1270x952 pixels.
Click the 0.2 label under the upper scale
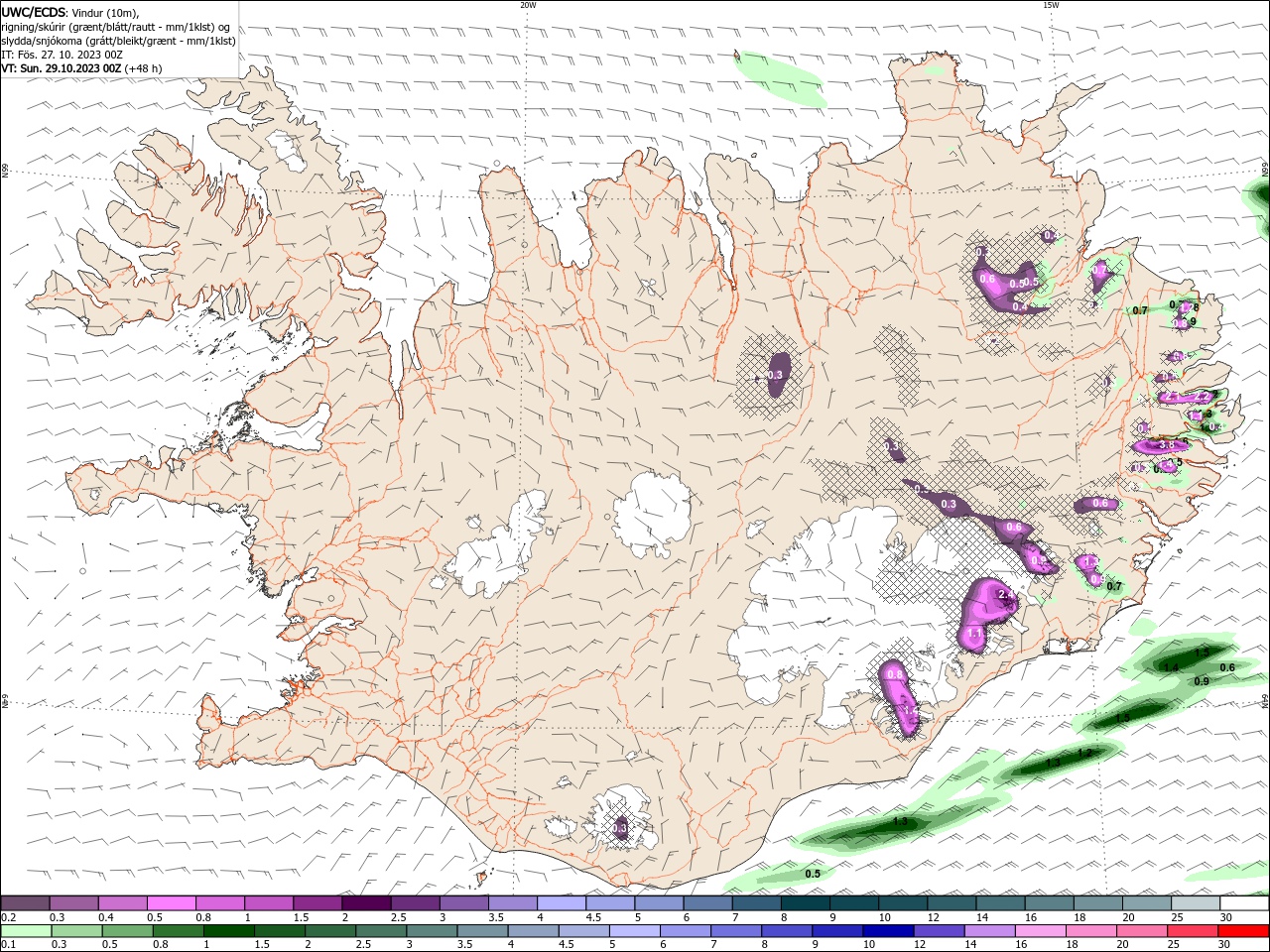(10, 917)
